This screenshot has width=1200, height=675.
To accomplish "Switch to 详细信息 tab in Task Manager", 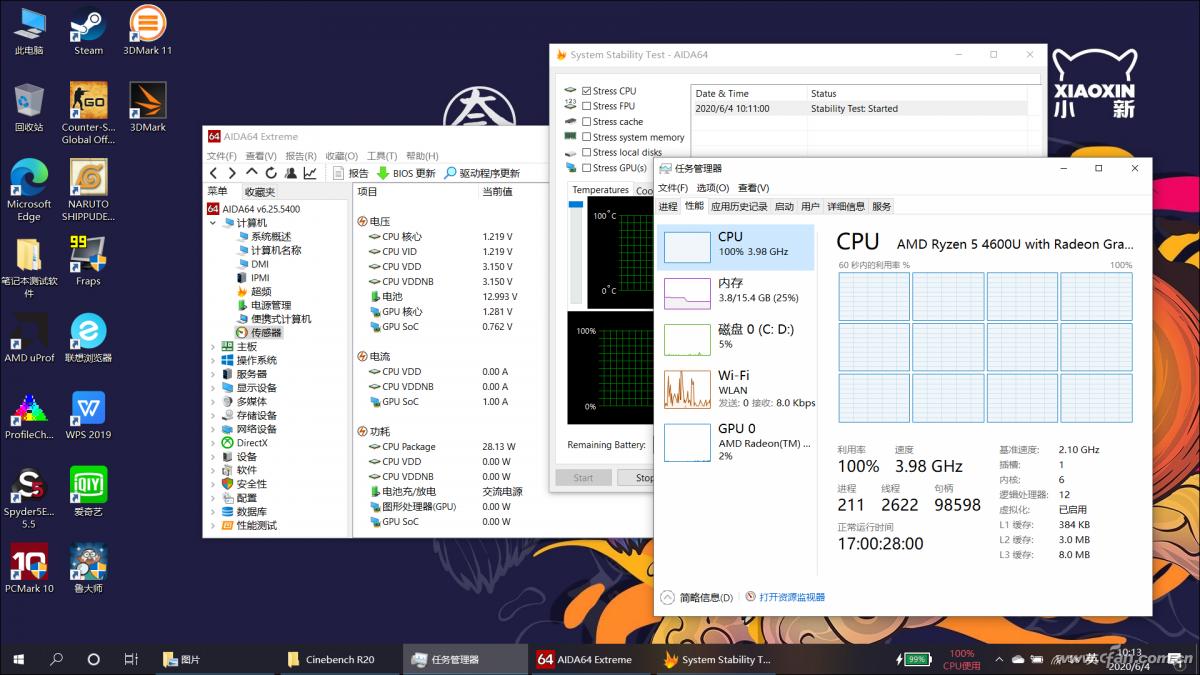I will tap(846, 207).
